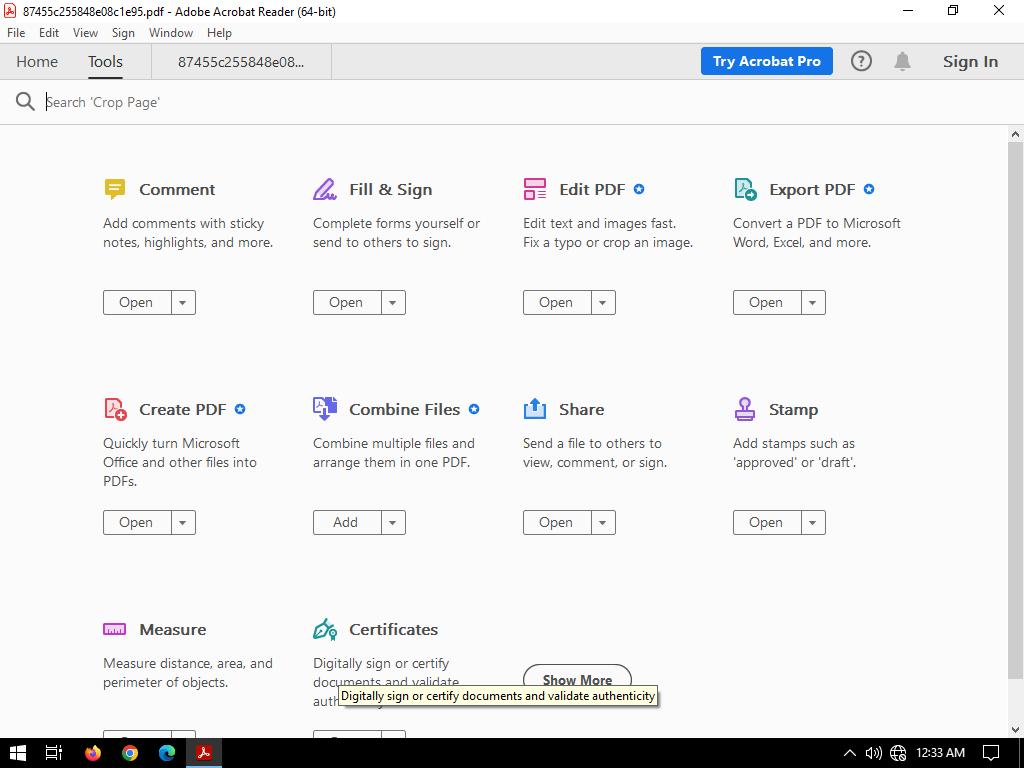Click the Fill & Sign pen icon
Screen dimensions: 1024x768
click(x=325, y=189)
